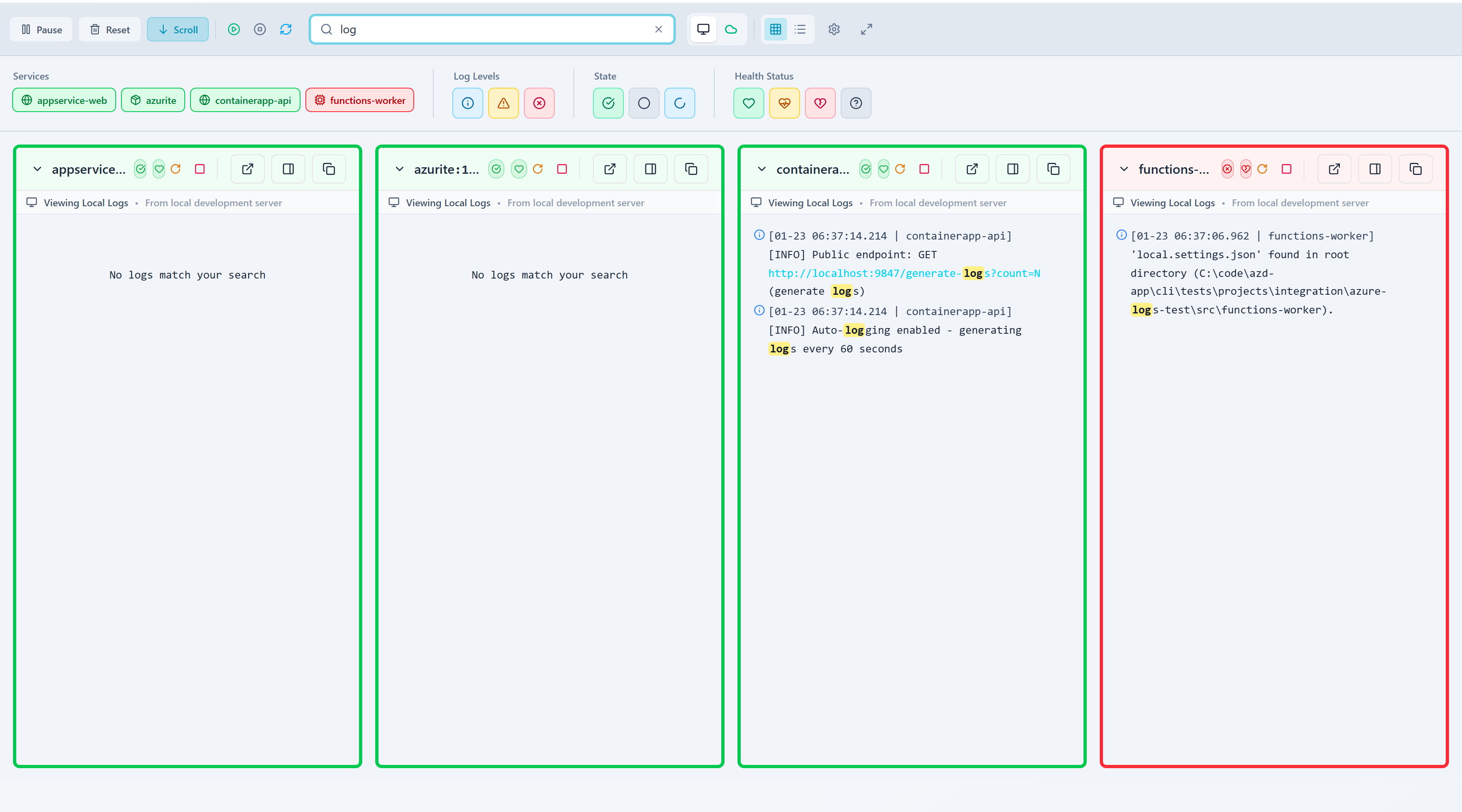Restart the containerapp-api service
Image resolution: width=1462 pixels, height=812 pixels.
900,168
